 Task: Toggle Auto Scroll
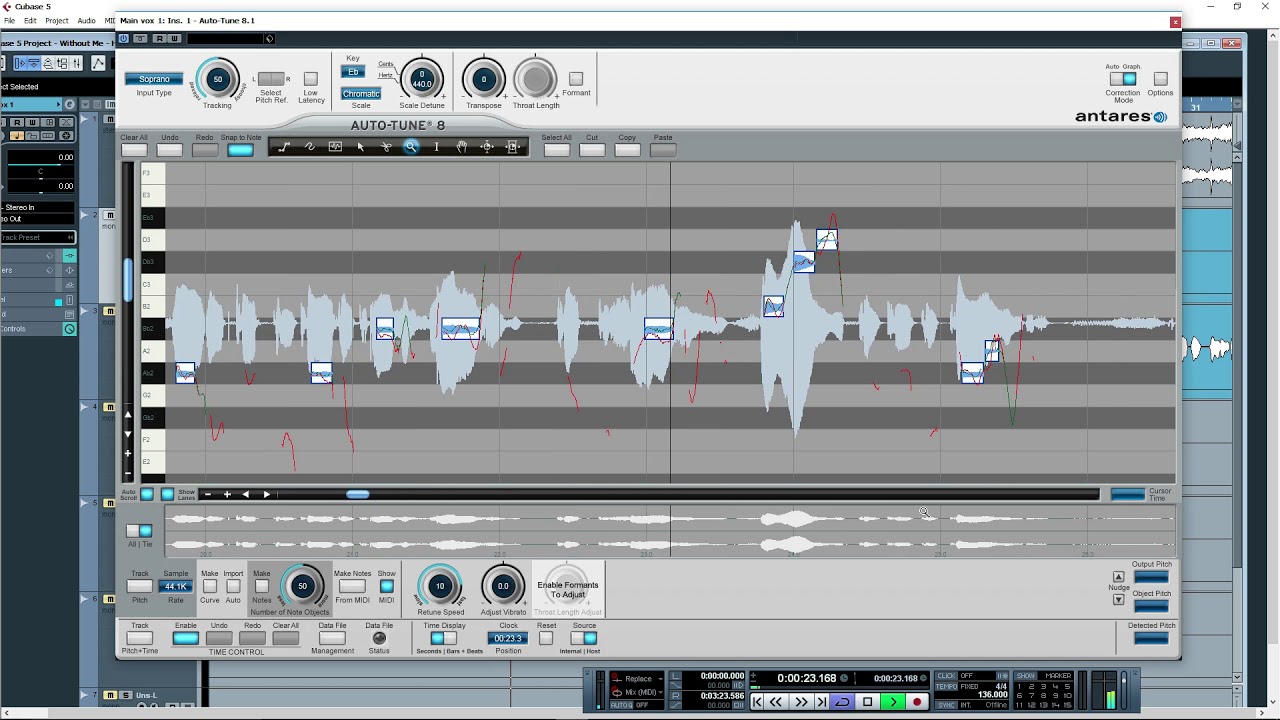tap(147, 494)
